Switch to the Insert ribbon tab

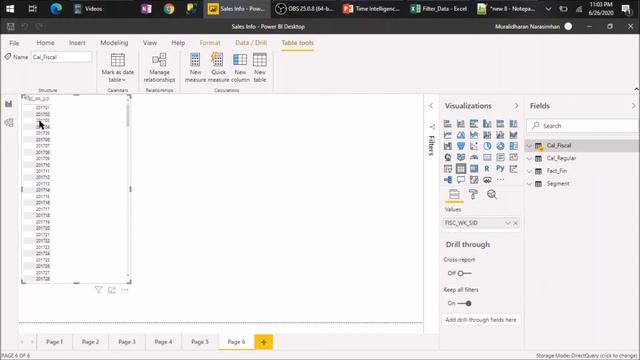[77, 43]
